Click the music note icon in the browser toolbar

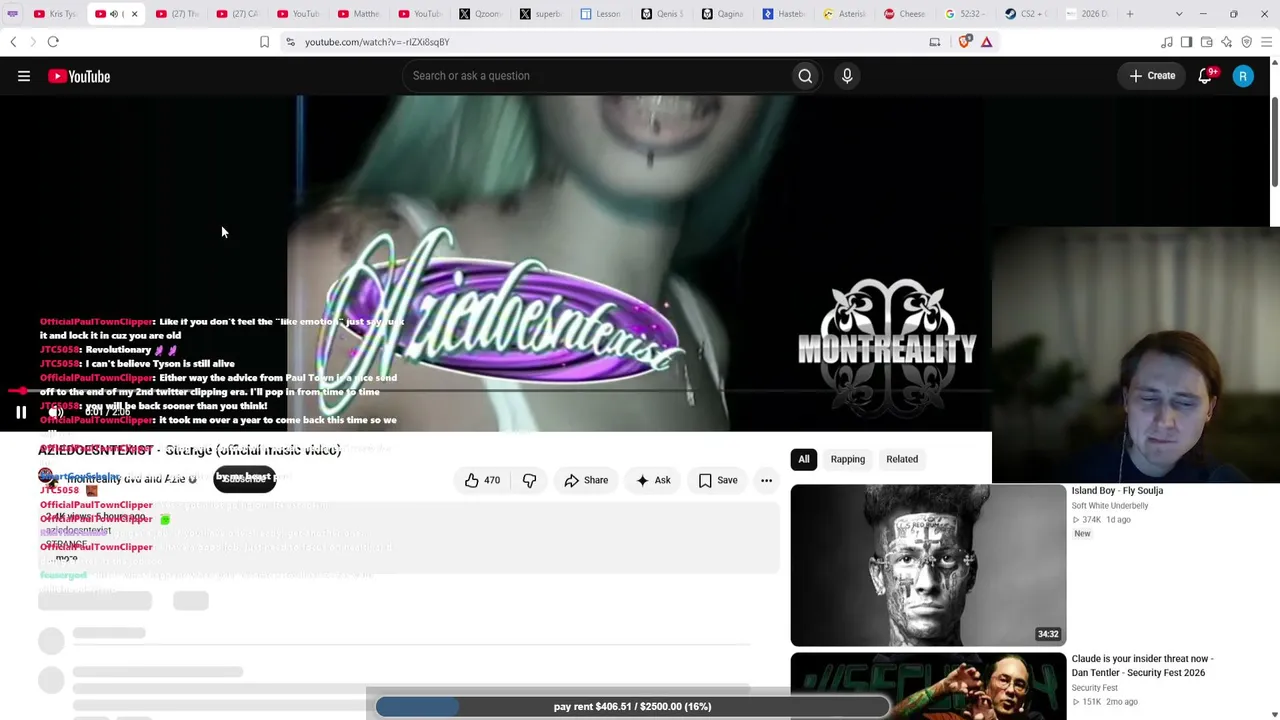coord(1167,42)
